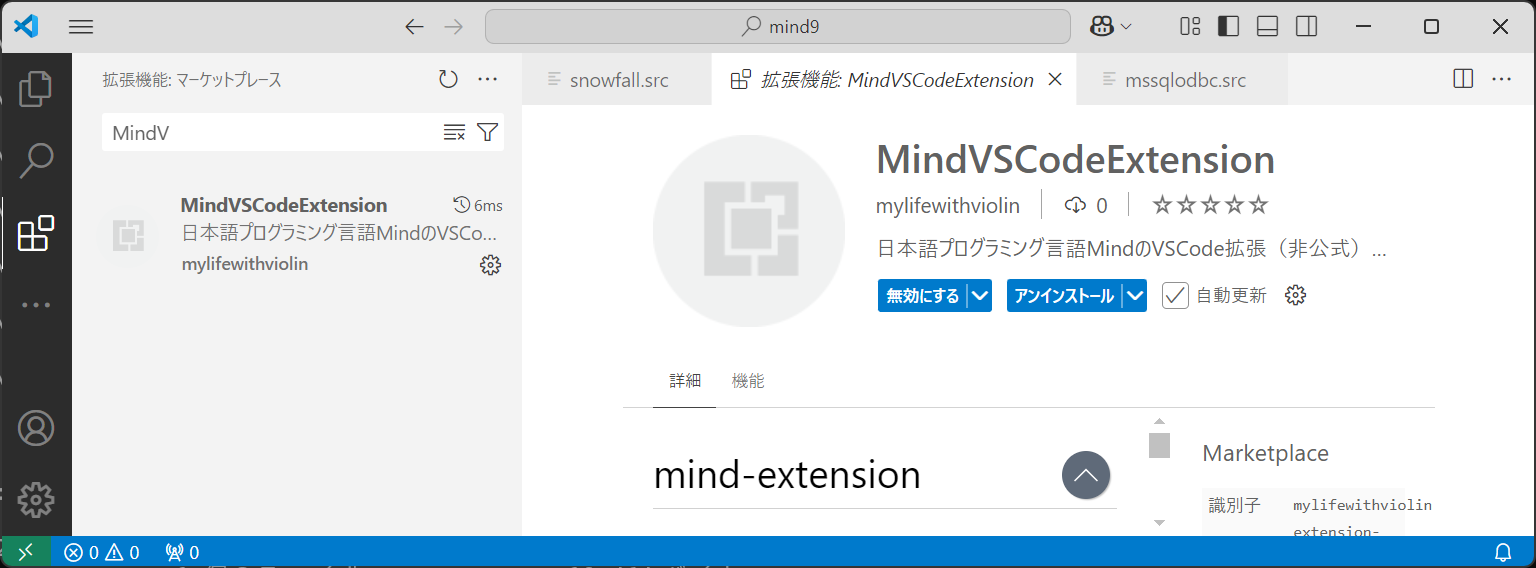
Task: Open the Search view in activity bar
Action: (36, 160)
